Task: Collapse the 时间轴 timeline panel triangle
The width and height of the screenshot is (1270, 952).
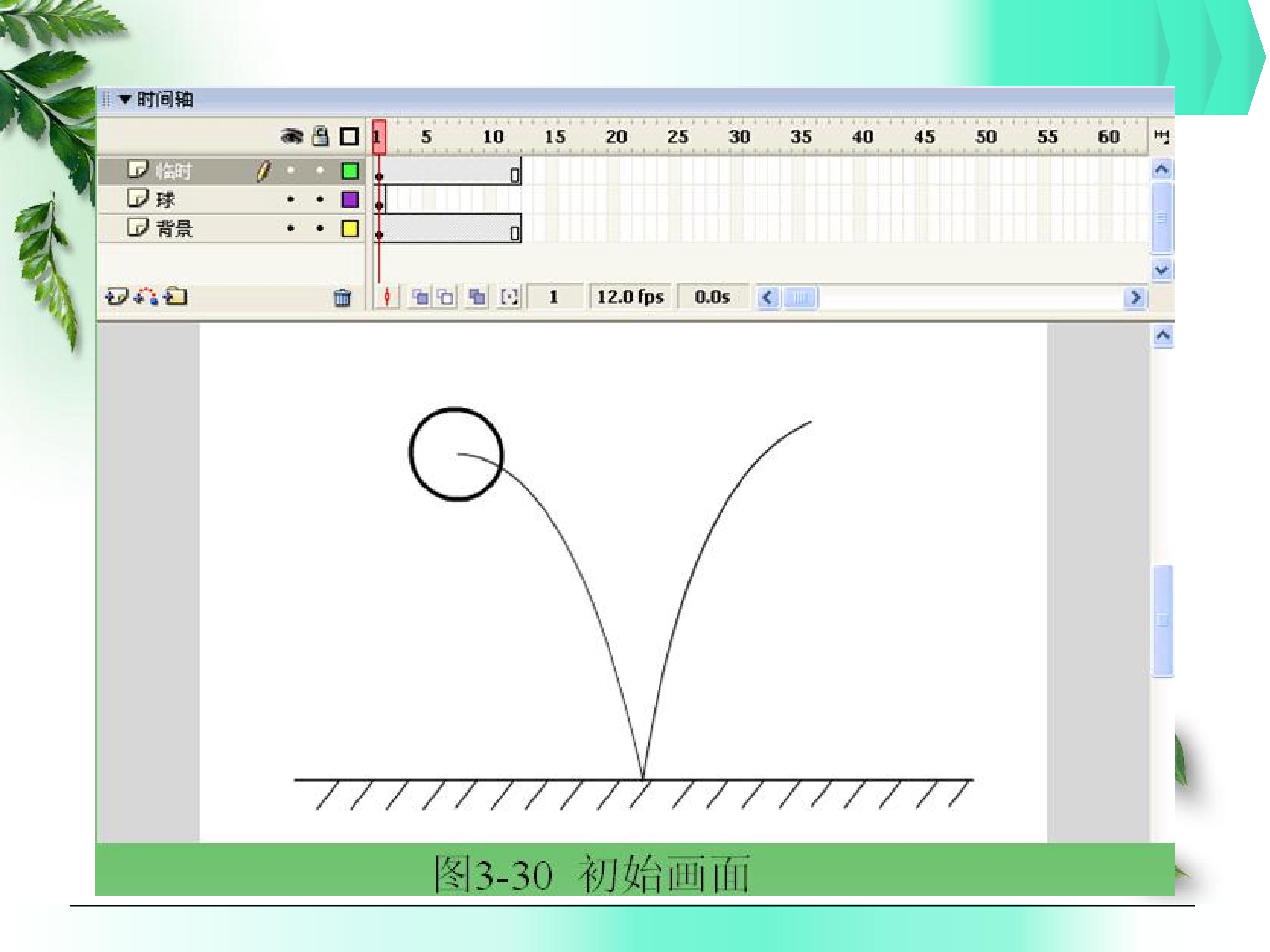Action: coord(125,99)
